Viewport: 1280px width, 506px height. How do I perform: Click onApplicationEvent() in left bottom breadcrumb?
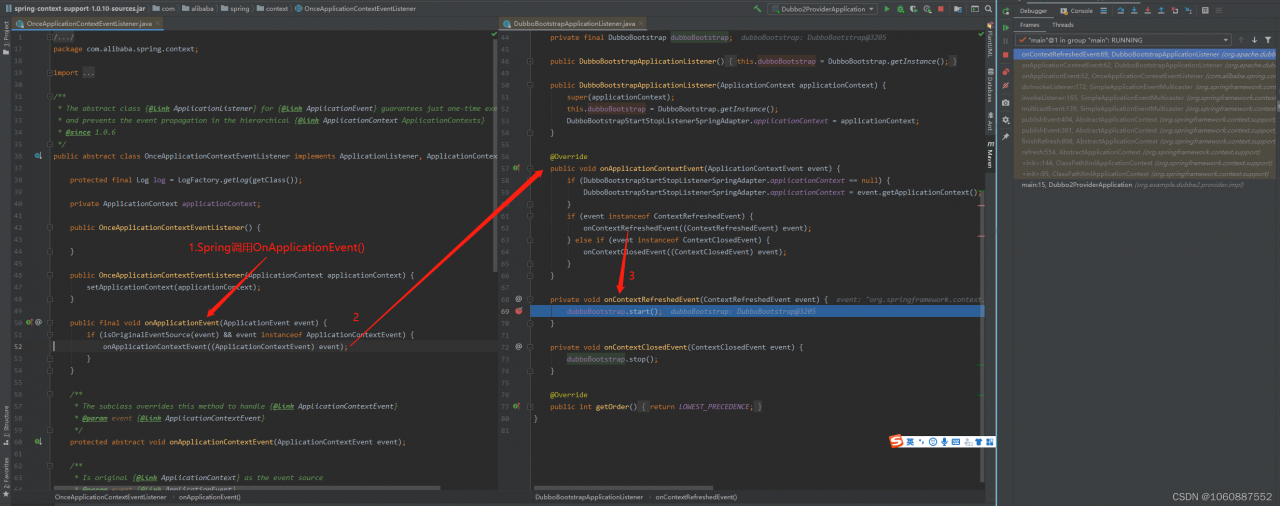point(209,496)
